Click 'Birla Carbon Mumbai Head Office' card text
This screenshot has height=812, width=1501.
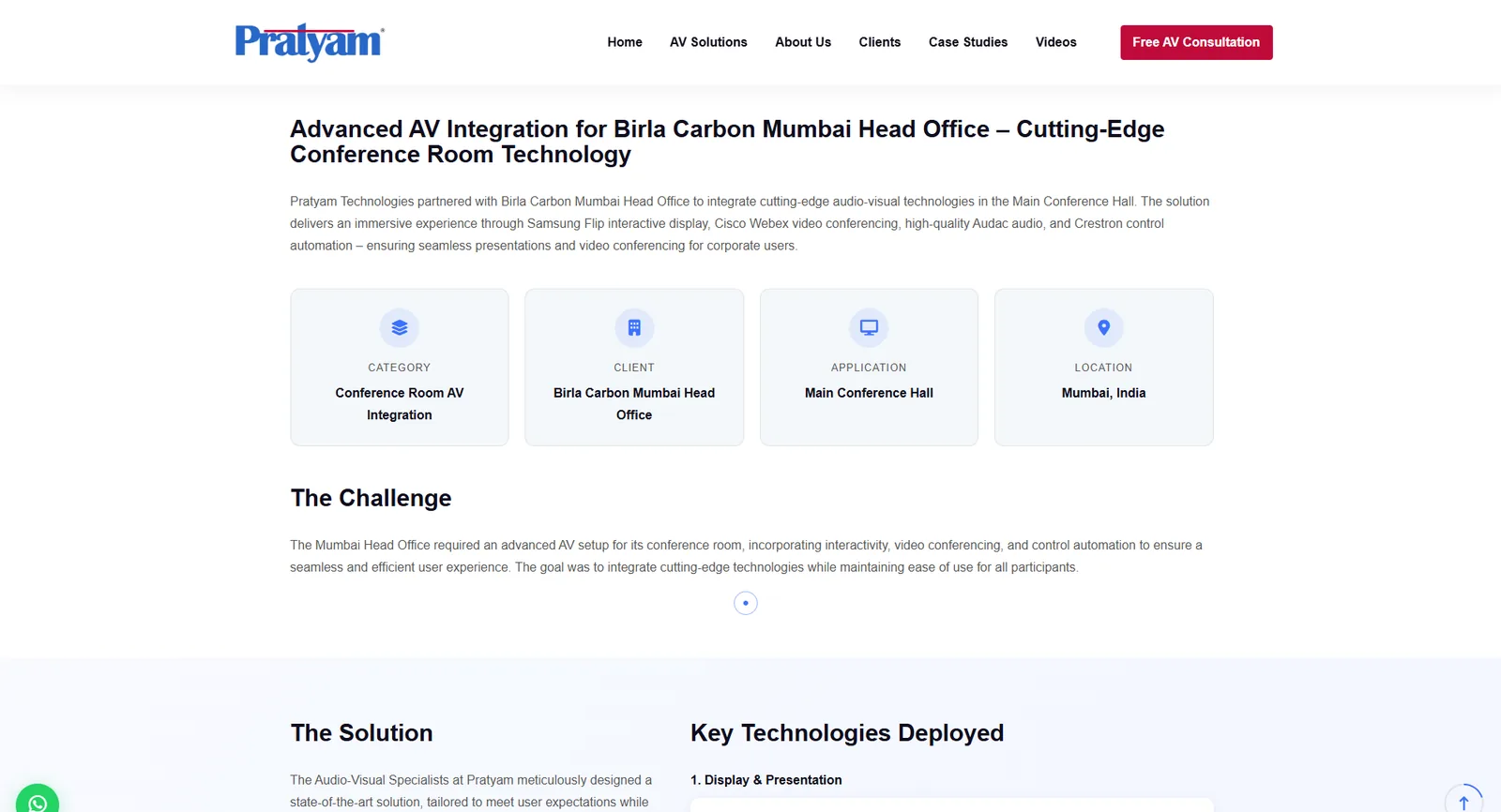(x=634, y=404)
